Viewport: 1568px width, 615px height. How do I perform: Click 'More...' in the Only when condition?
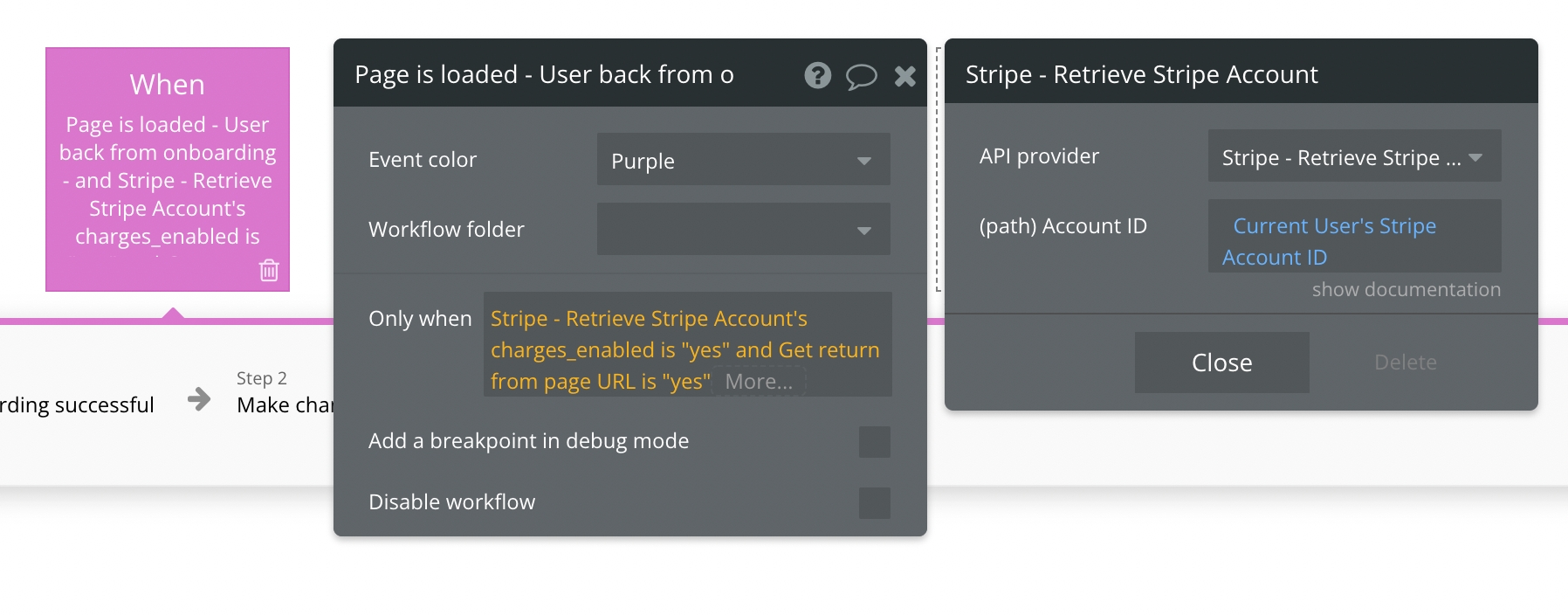(759, 381)
